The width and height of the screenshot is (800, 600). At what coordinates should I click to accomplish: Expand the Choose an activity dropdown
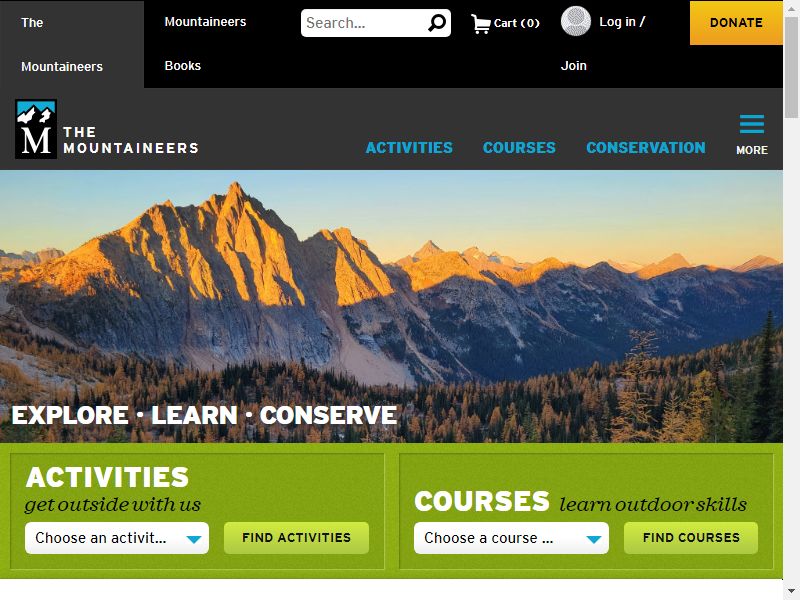click(117, 538)
